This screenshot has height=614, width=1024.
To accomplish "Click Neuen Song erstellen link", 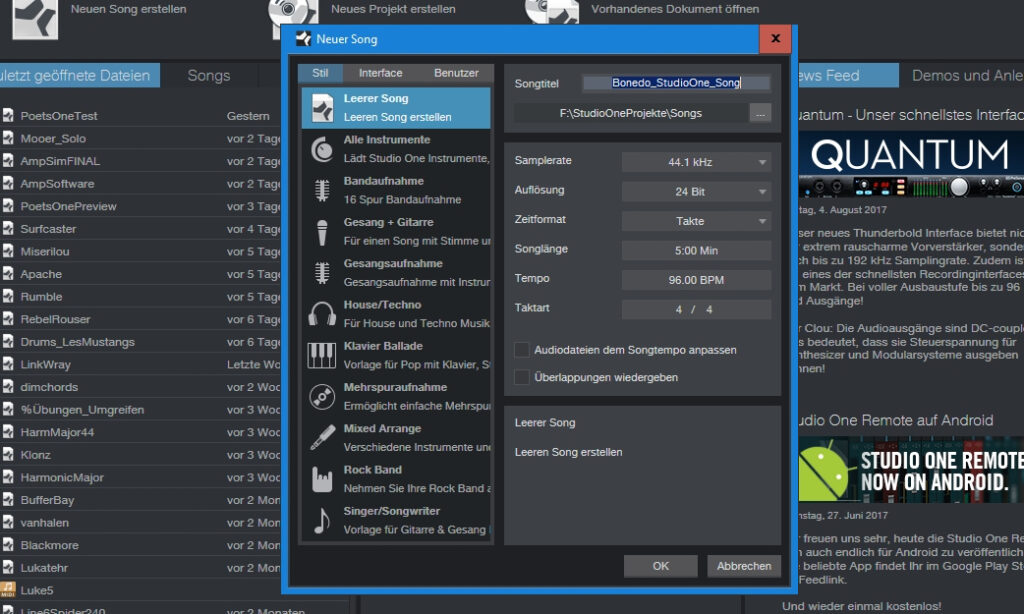I will click(129, 9).
